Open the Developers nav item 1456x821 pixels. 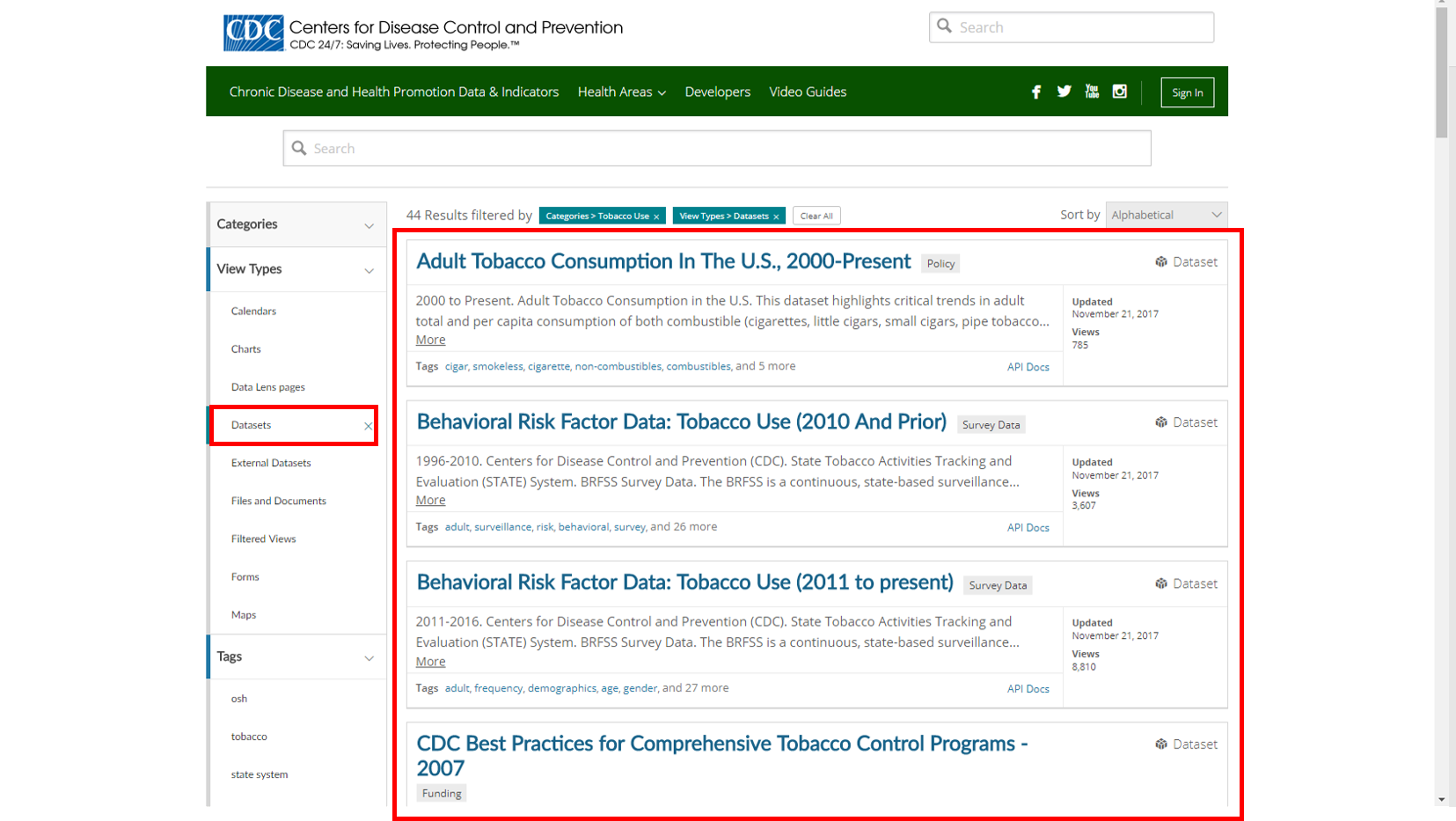click(718, 92)
